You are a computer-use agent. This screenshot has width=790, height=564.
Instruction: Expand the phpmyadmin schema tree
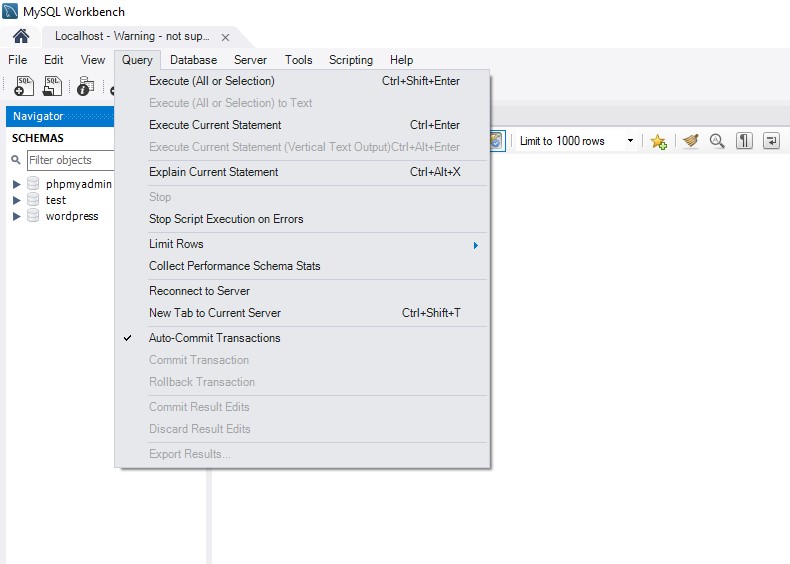click(17, 184)
